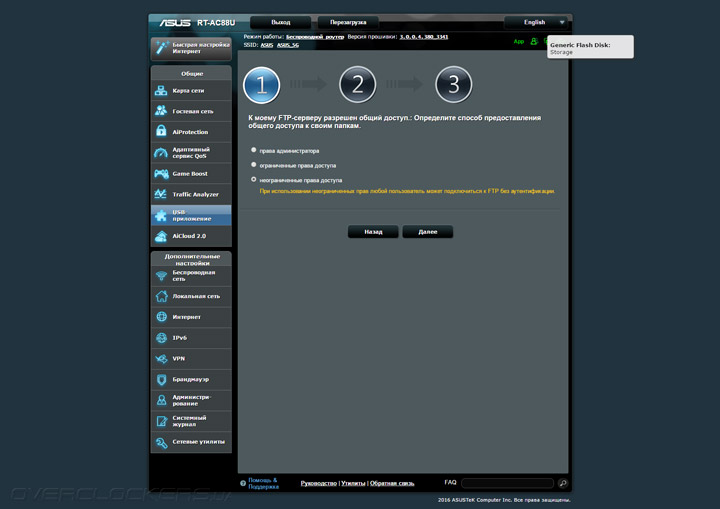Click the help question mark icon
Viewport: 720px width, 509px height.
point(243,483)
